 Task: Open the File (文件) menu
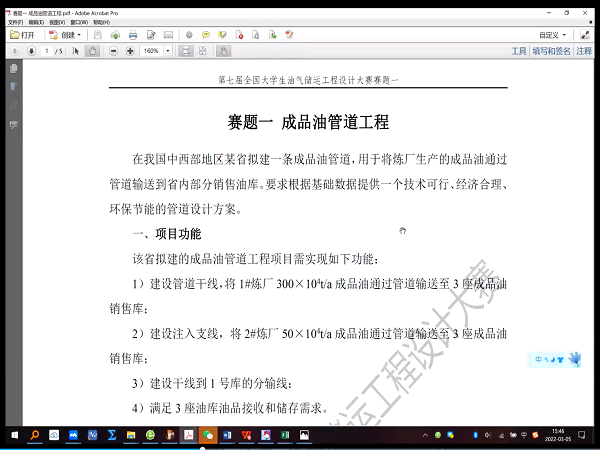(x=15, y=23)
